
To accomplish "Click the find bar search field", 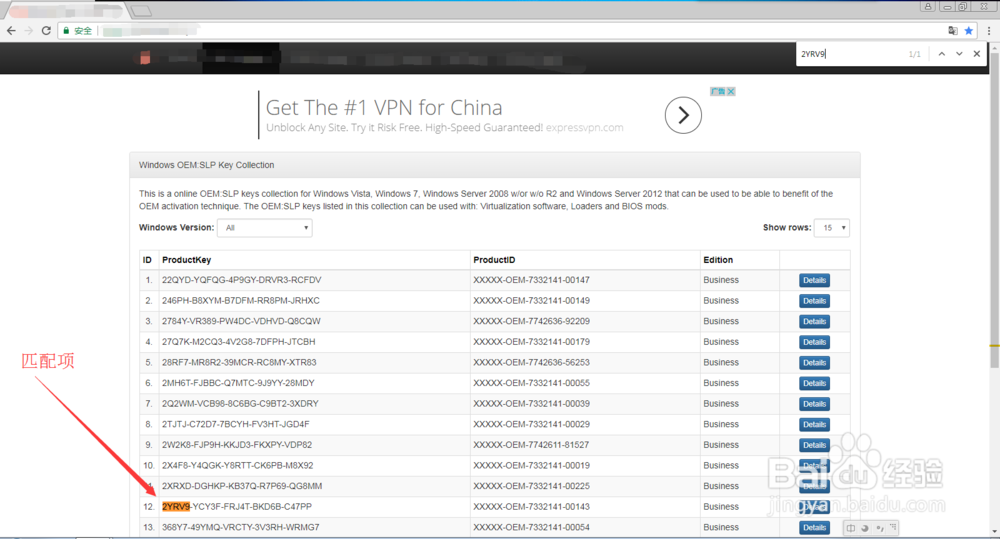I will tap(851, 54).
